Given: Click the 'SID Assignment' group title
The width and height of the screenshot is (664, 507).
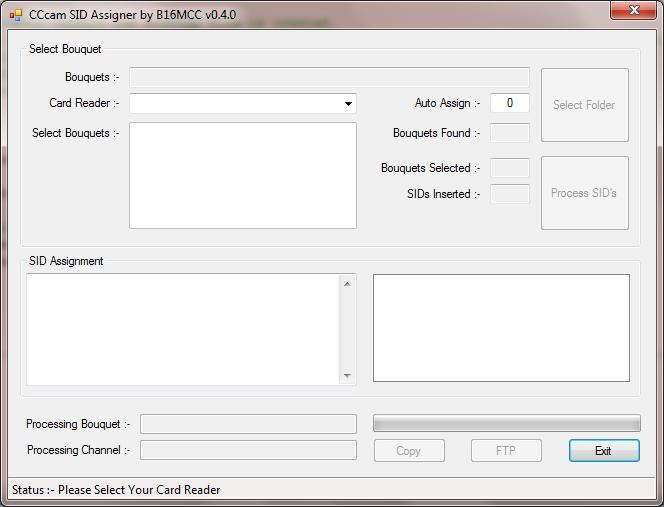Looking at the screenshot, I should (66, 261).
